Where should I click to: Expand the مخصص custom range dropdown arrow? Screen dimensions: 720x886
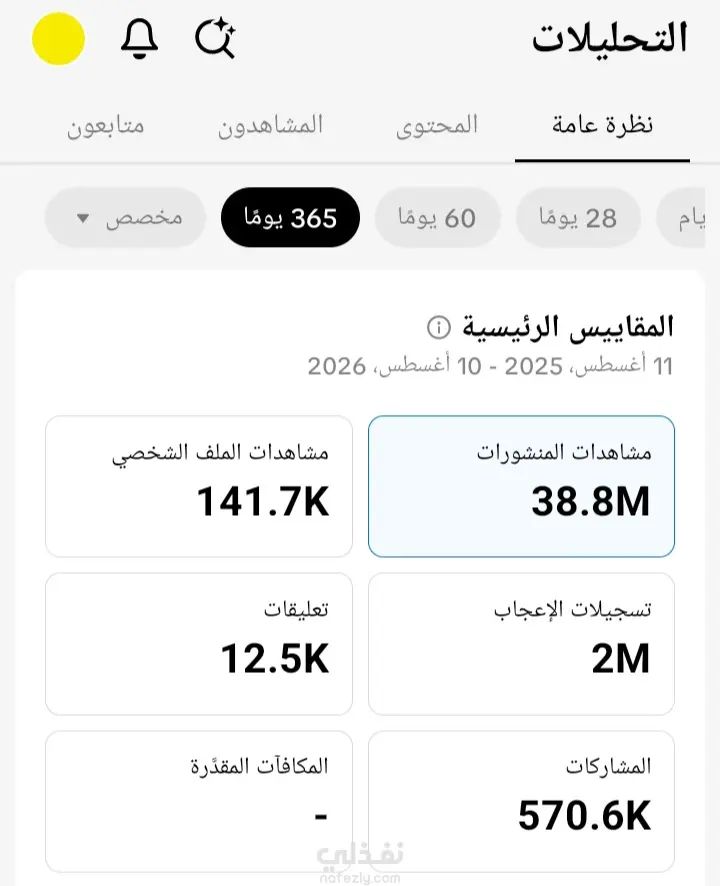click(x=83, y=218)
